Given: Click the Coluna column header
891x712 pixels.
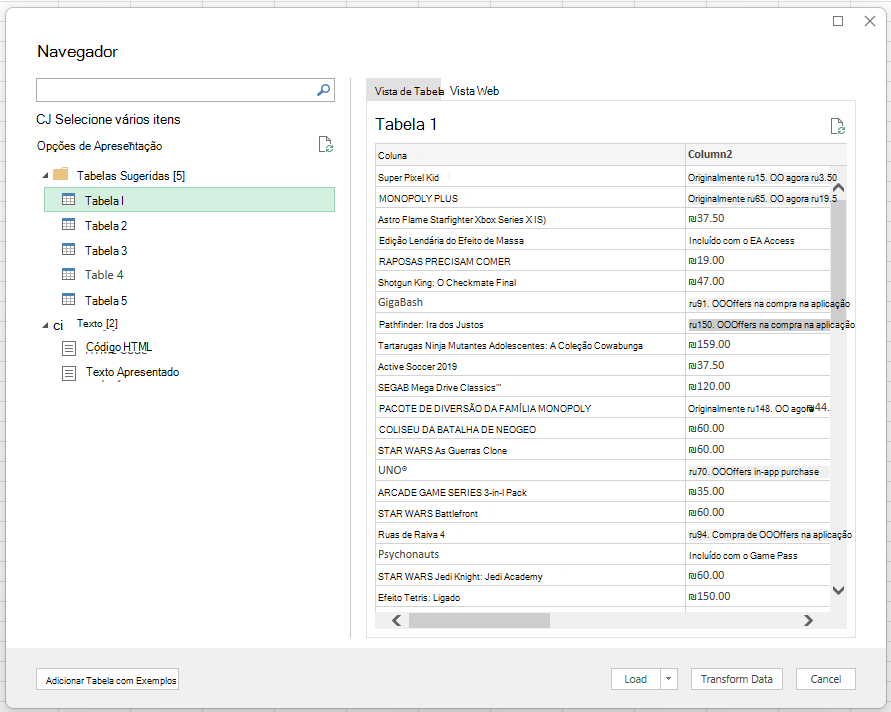Looking at the screenshot, I should coord(530,155).
